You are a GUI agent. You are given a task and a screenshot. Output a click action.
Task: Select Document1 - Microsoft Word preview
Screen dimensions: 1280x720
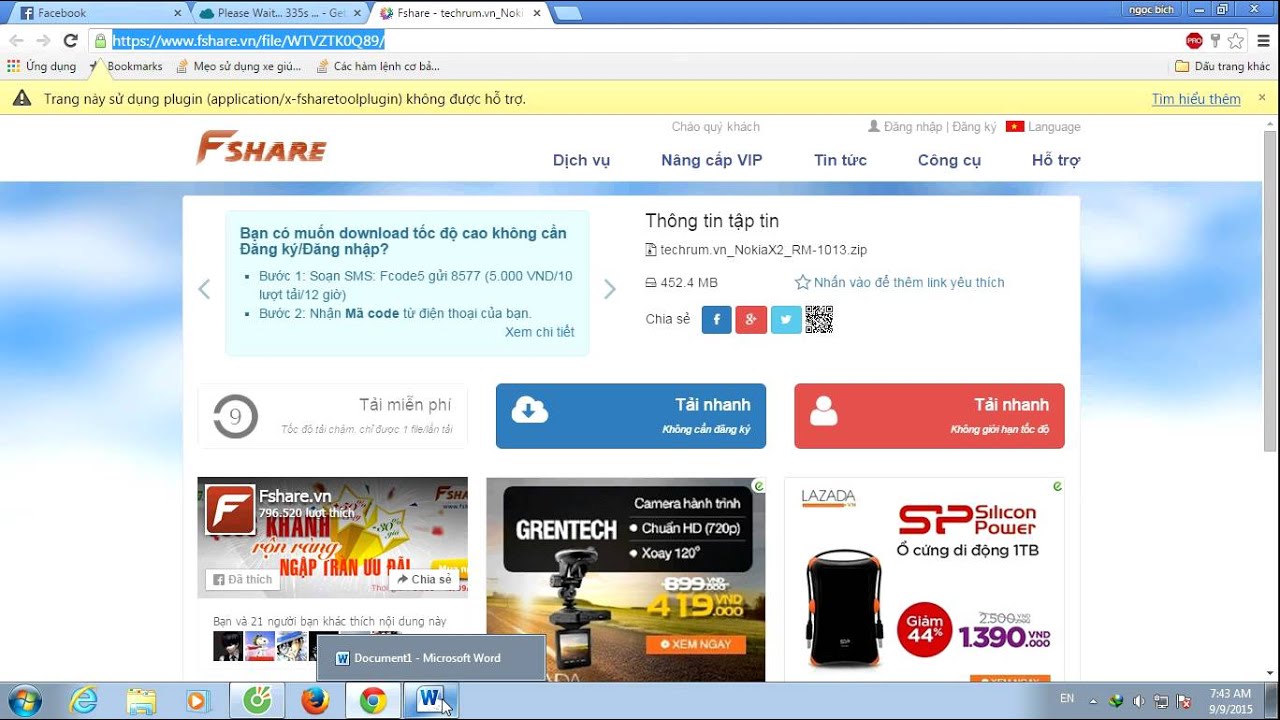(431, 657)
